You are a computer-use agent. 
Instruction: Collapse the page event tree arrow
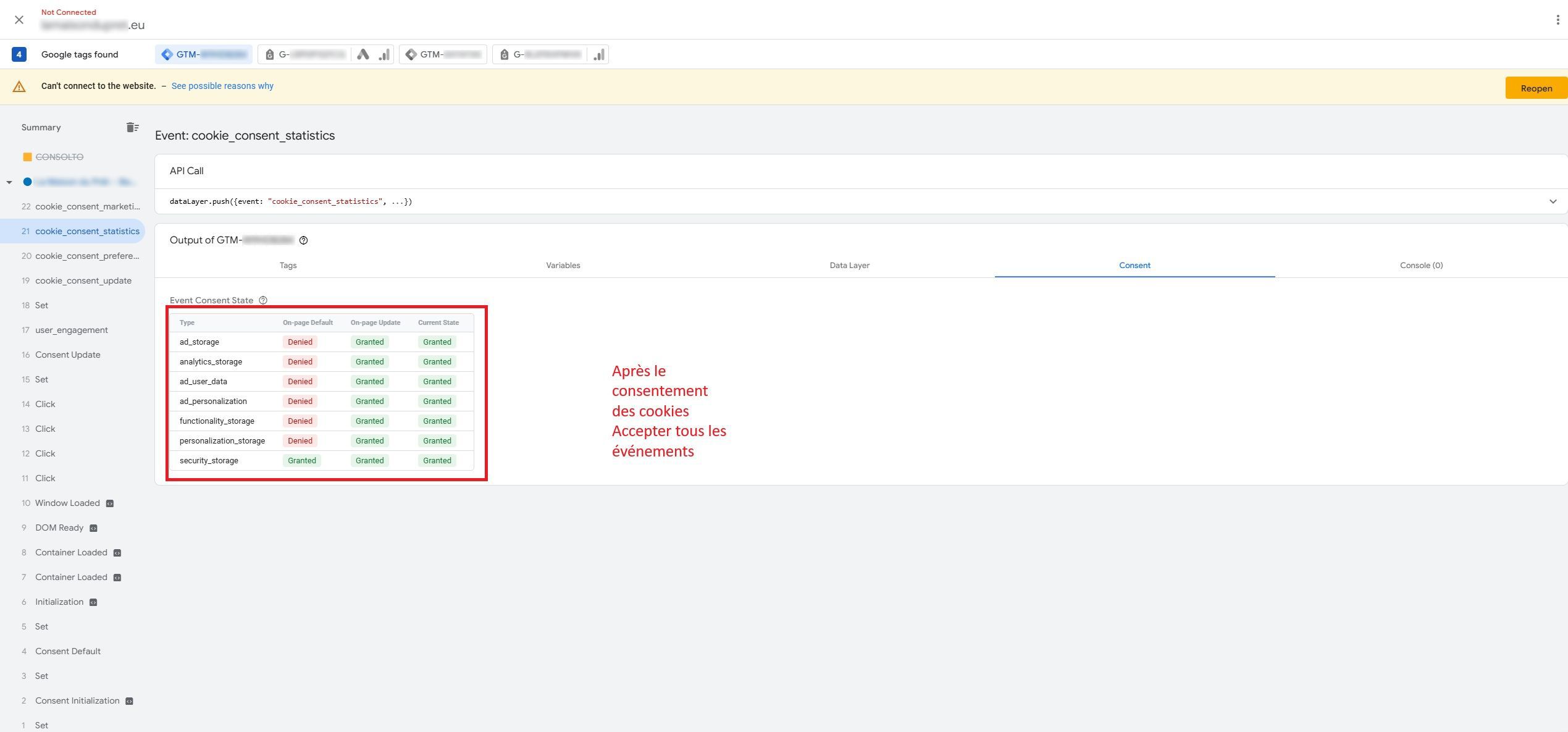tap(9, 182)
